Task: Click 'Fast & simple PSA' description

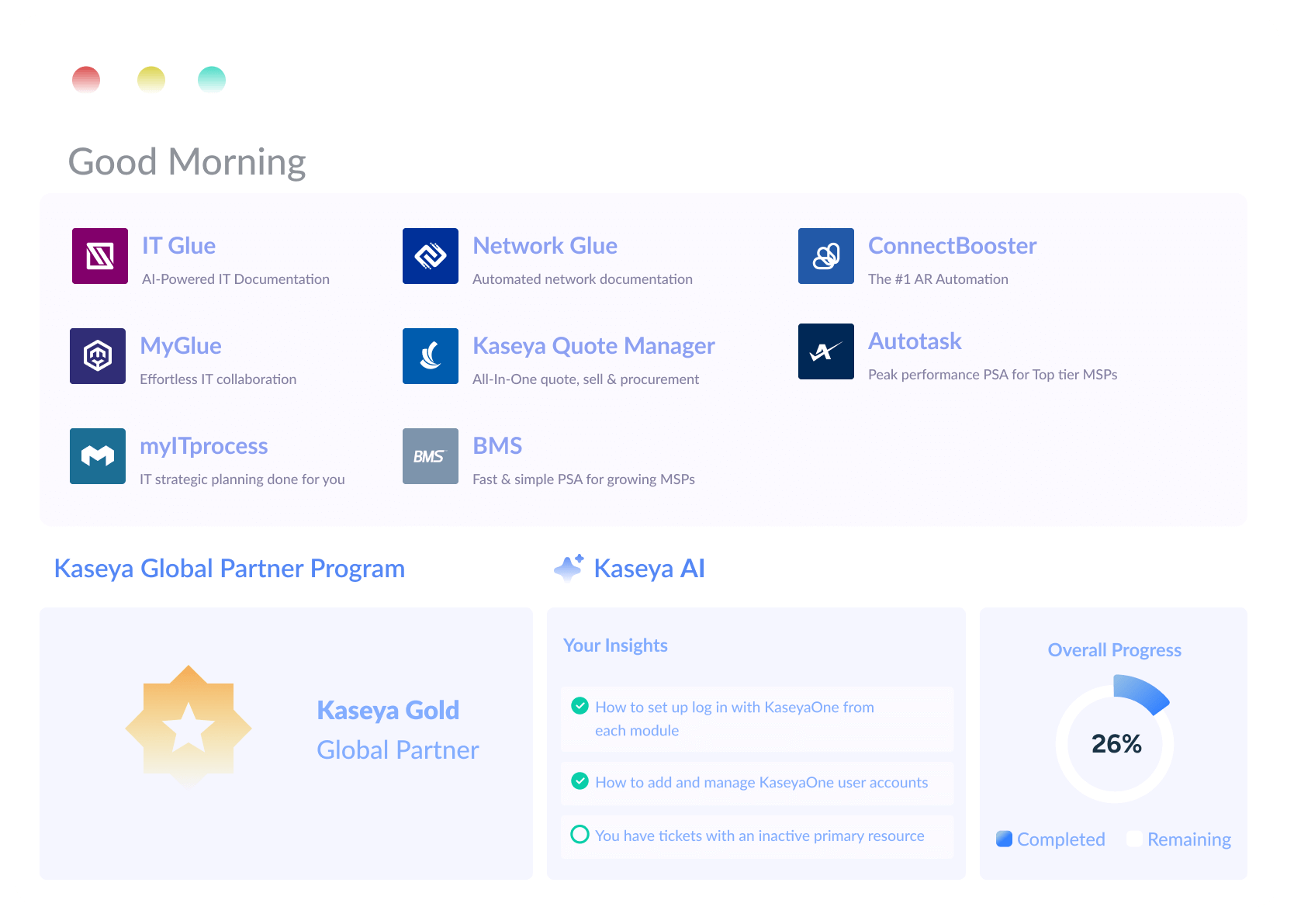Action: [x=583, y=479]
